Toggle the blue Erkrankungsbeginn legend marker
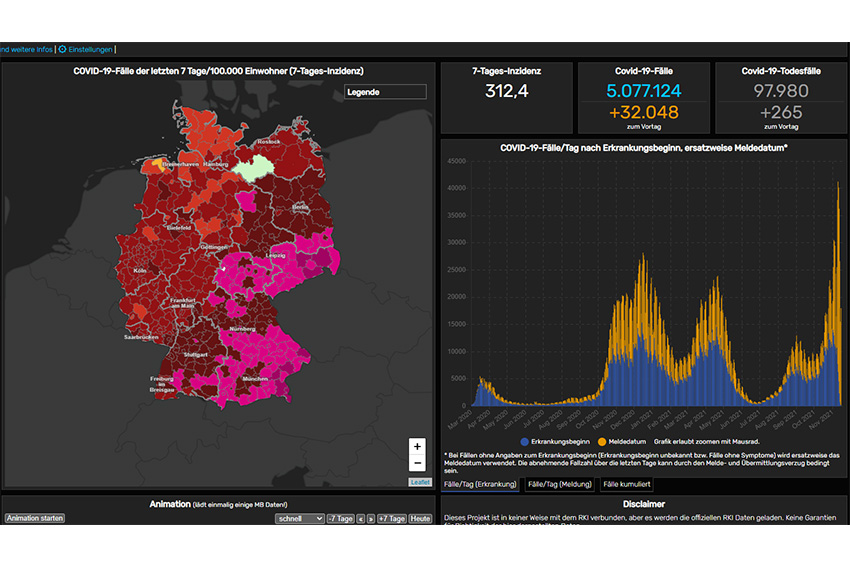The height and width of the screenshot is (567, 850). [x=525, y=441]
